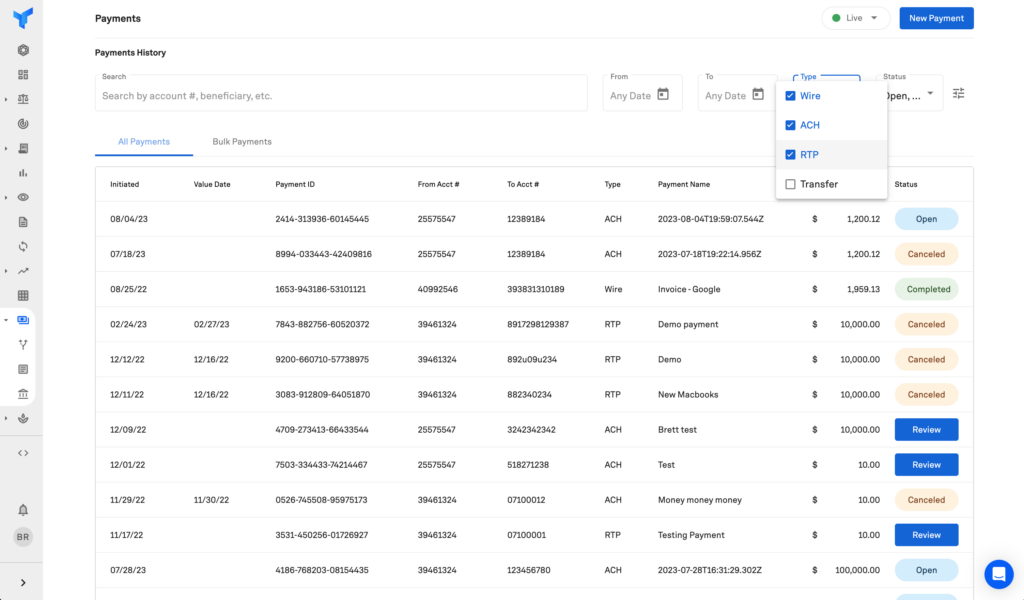Click payment ID 9200-660710-57738975
The image size is (1024, 600).
point(322,360)
